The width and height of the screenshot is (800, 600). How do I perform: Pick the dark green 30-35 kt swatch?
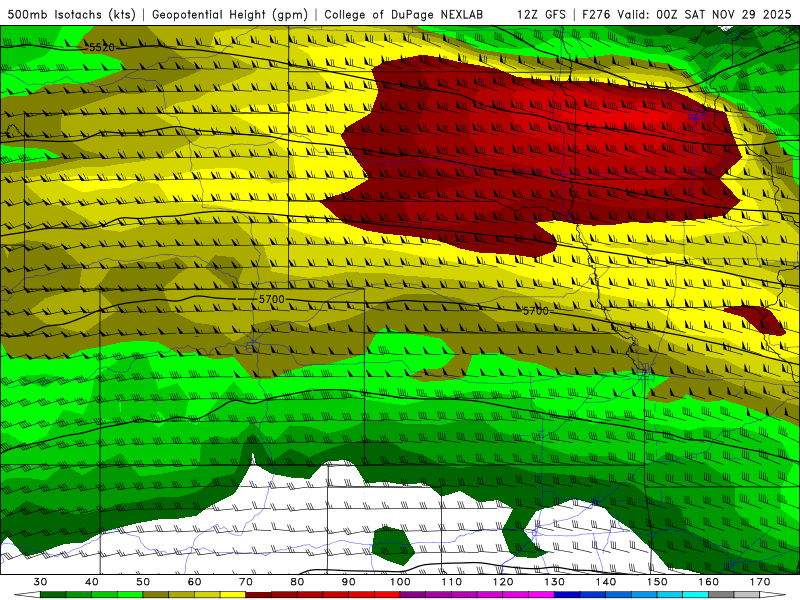tap(53, 595)
